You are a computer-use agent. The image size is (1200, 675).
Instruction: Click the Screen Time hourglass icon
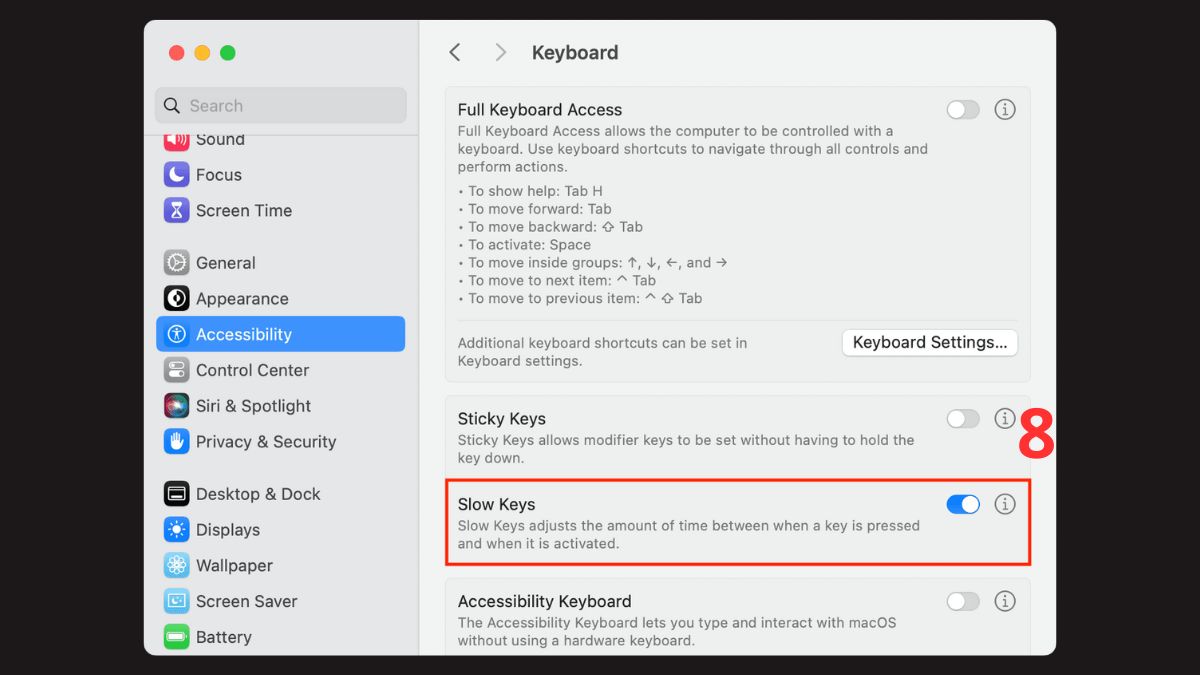[x=177, y=211]
